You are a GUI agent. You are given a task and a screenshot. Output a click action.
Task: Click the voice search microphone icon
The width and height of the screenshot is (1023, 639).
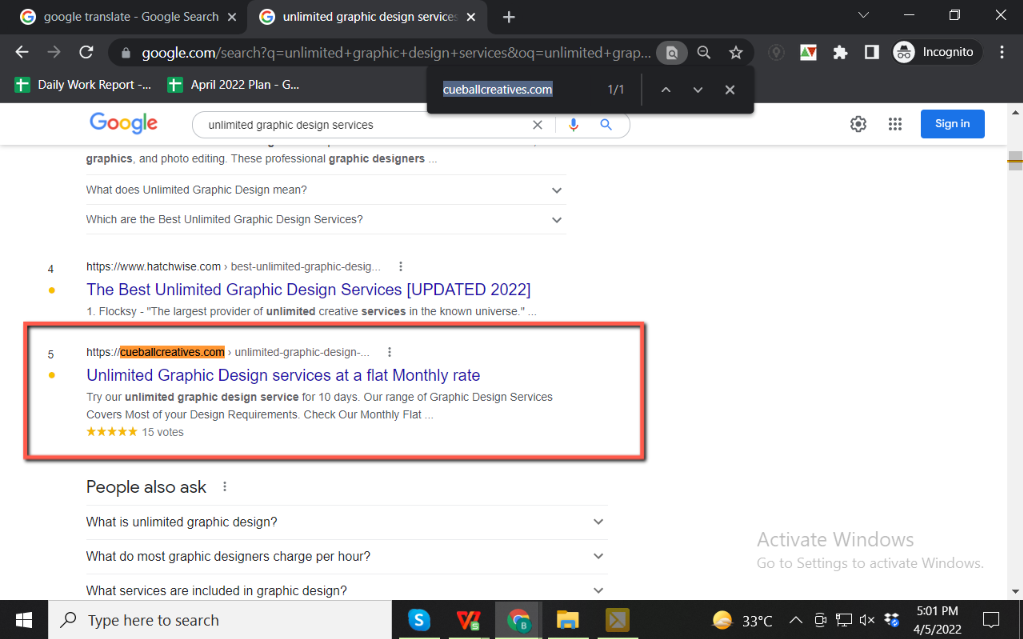point(574,125)
